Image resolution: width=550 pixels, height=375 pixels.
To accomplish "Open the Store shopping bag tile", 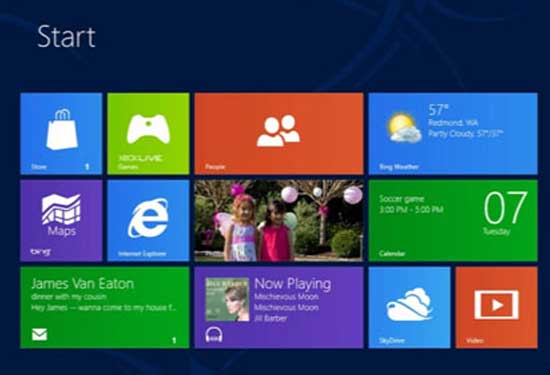I will 61,133.
